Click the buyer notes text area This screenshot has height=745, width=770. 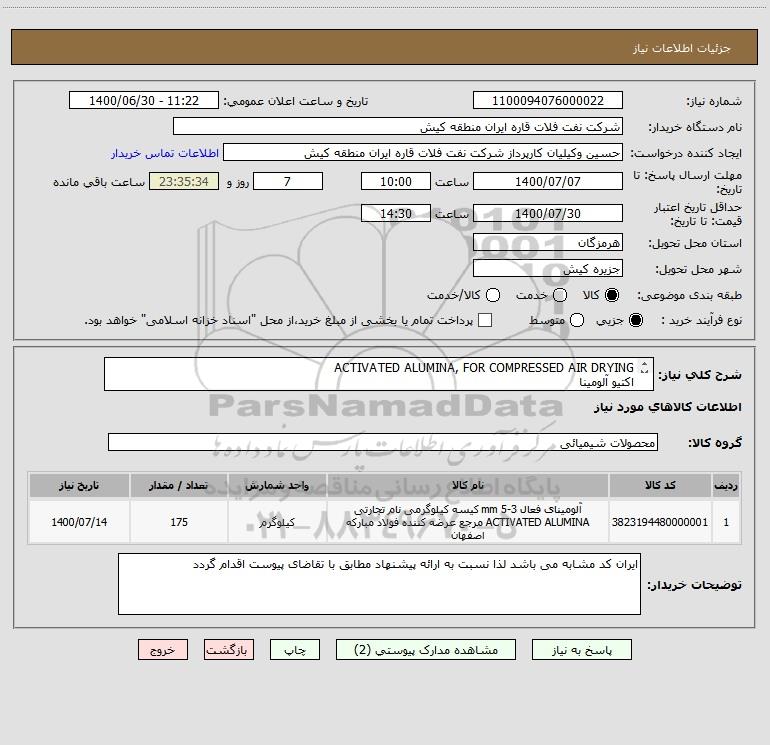click(379, 584)
